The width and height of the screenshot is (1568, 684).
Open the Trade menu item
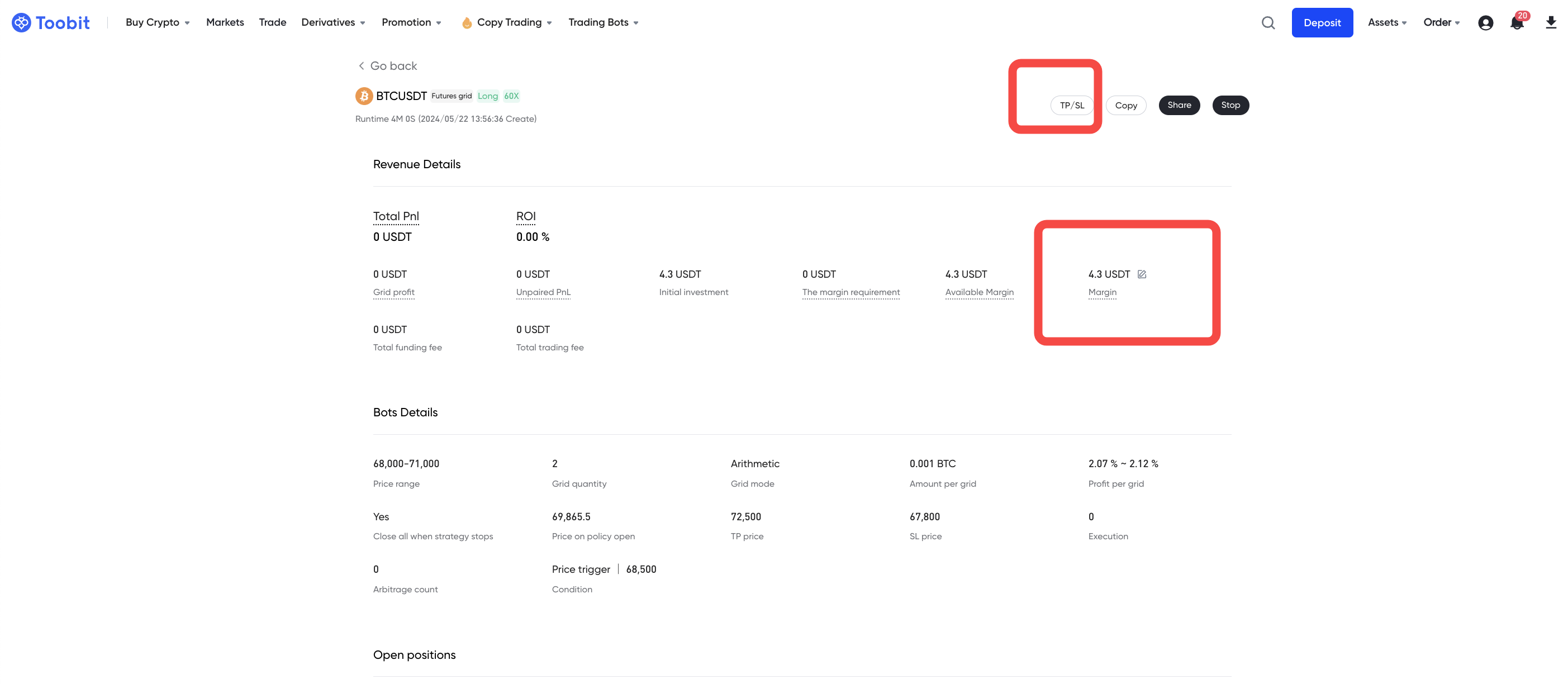point(272,22)
